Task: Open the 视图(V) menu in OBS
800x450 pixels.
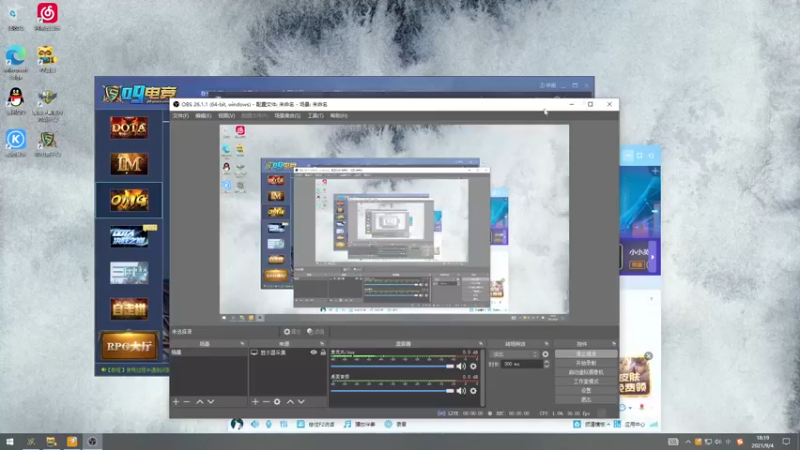Action: pyautogui.click(x=227, y=116)
